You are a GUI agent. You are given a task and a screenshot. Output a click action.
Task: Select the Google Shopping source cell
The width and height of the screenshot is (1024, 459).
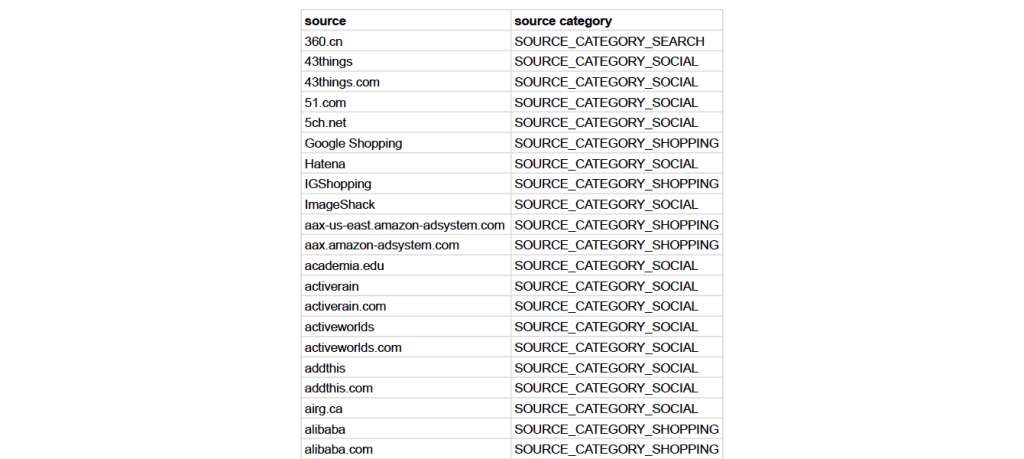pyautogui.click(x=353, y=143)
